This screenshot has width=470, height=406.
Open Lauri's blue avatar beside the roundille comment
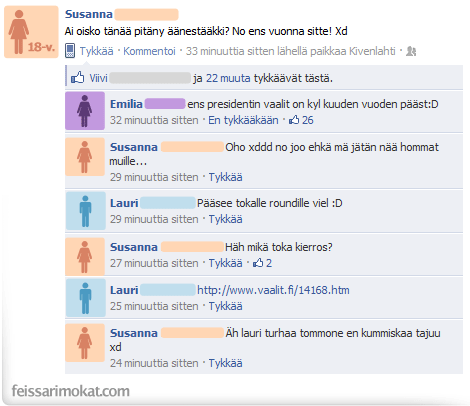click(x=86, y=211)
